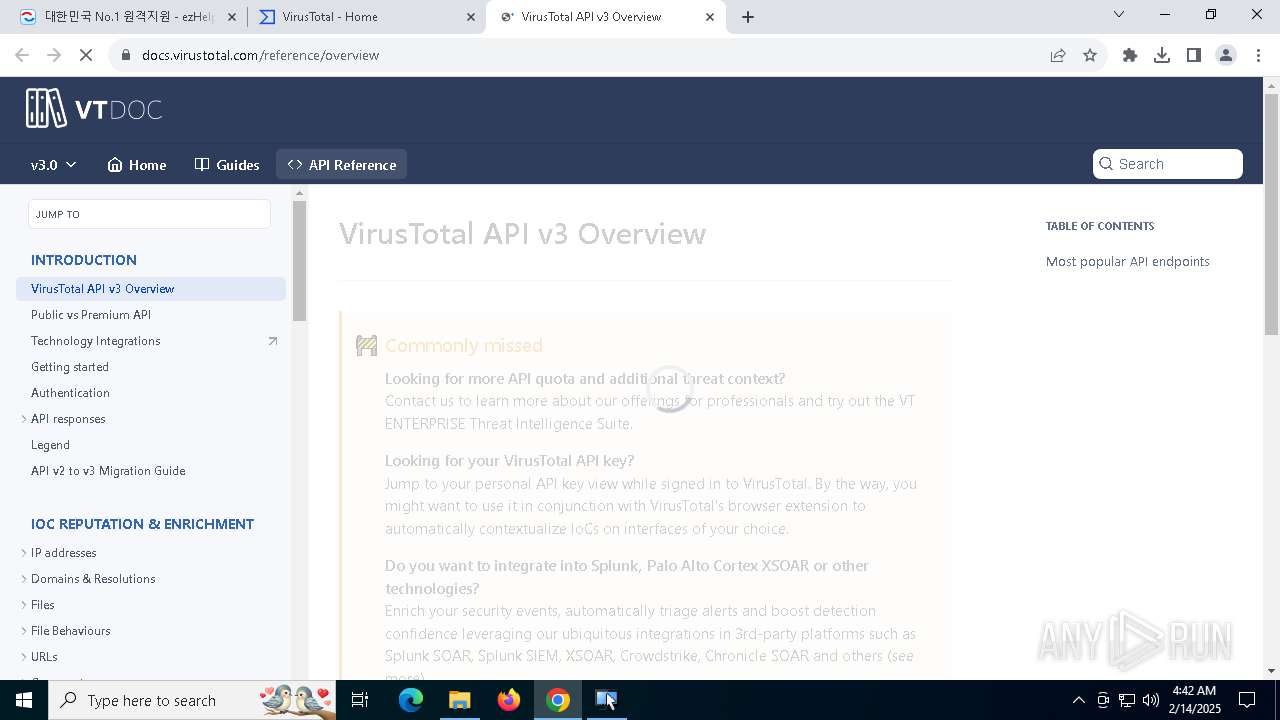
Task: Stop loading the page
Action: (x=86, y=55)
